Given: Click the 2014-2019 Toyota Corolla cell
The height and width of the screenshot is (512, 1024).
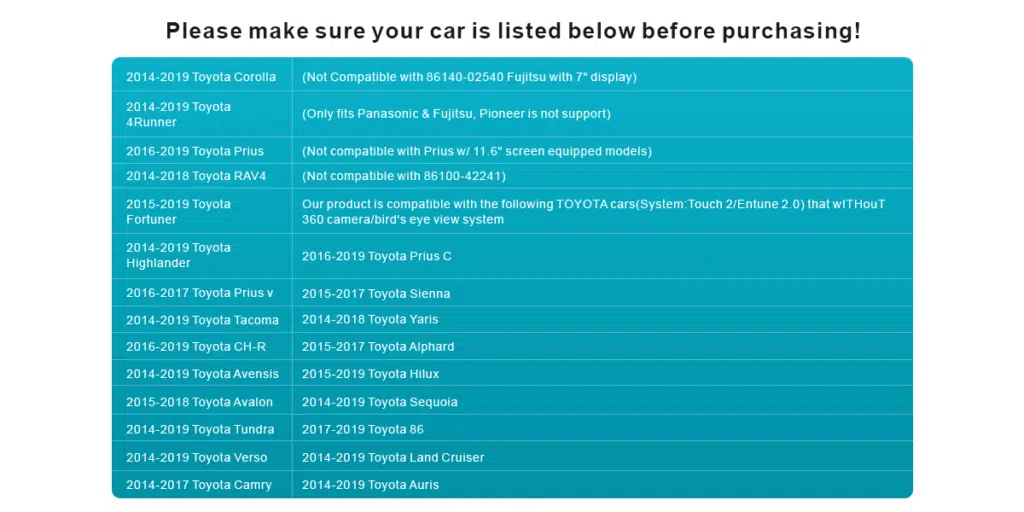Looking at the screenshot, I should (x=201, y=77).
